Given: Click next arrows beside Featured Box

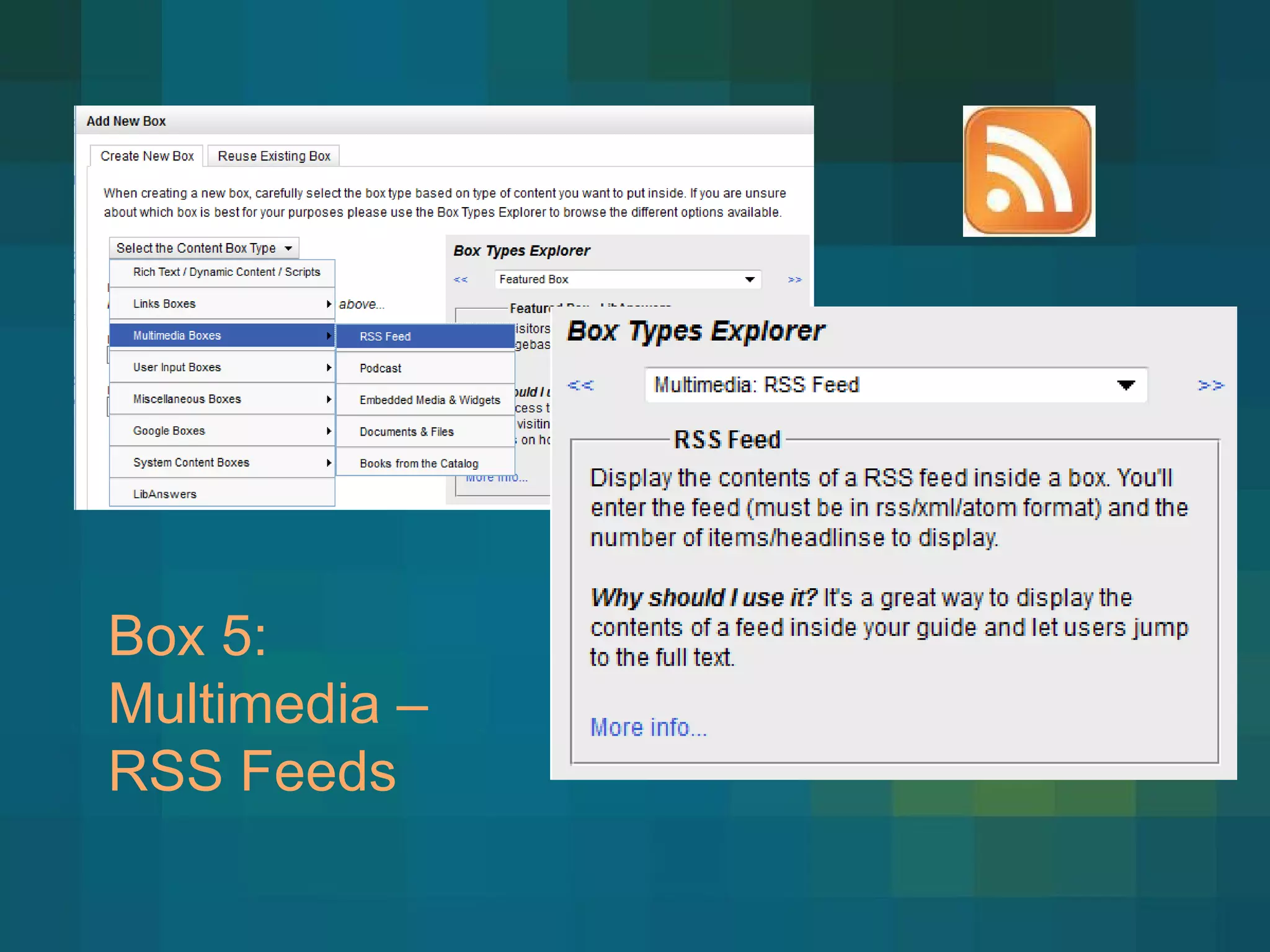Looking at the screenshot, I should coord(794,280).
